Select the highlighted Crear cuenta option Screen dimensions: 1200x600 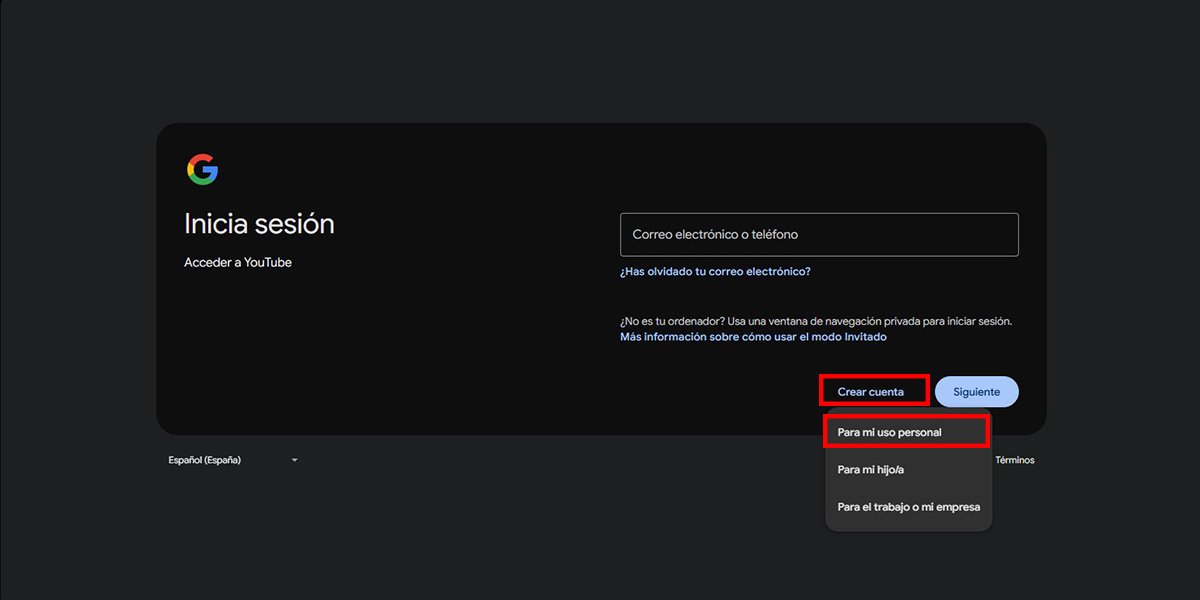pyautogui.click(x=873, y=390)
